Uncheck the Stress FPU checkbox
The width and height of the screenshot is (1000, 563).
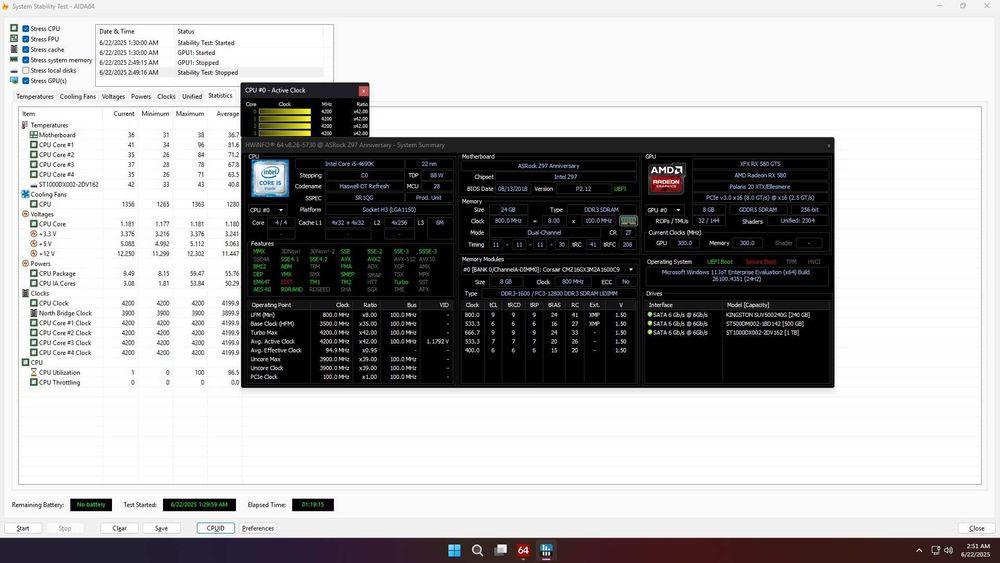26,39
